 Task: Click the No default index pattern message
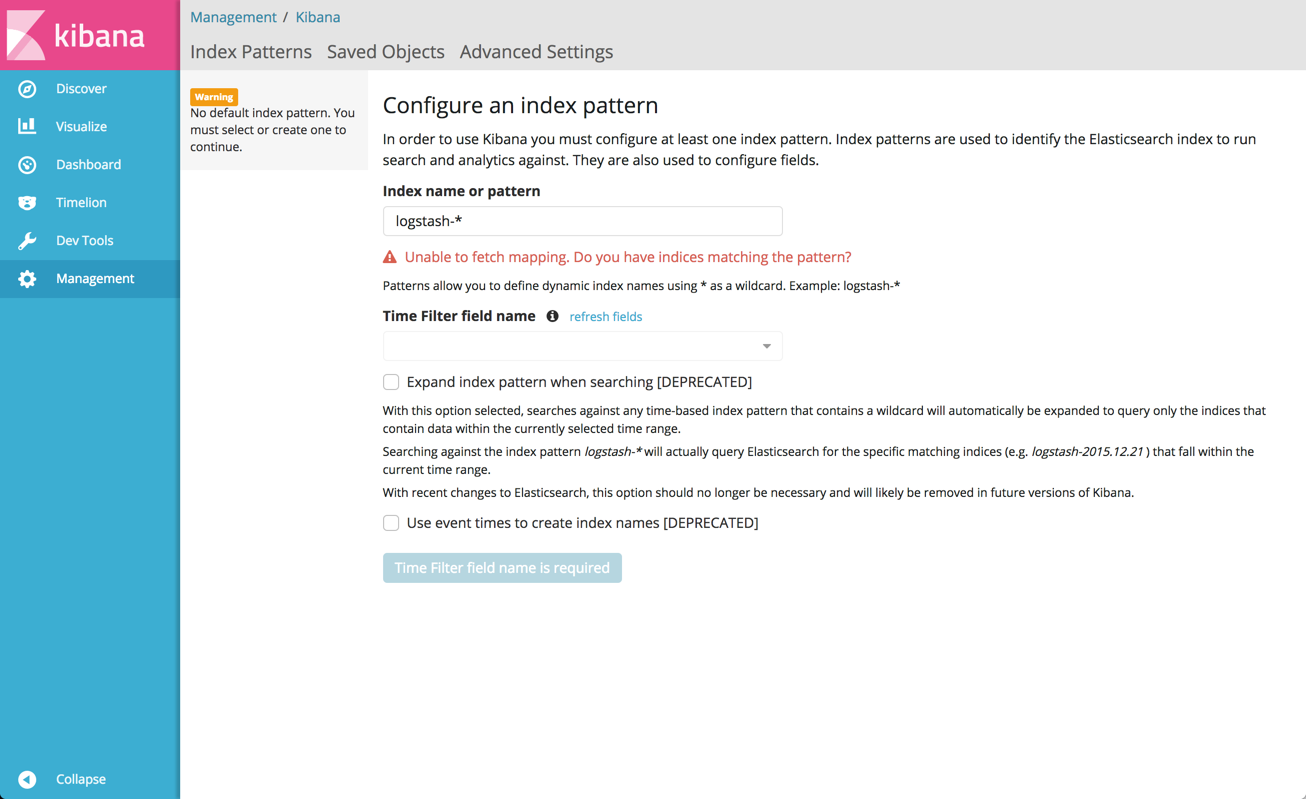pyautogui.click(x=273, y=130)
